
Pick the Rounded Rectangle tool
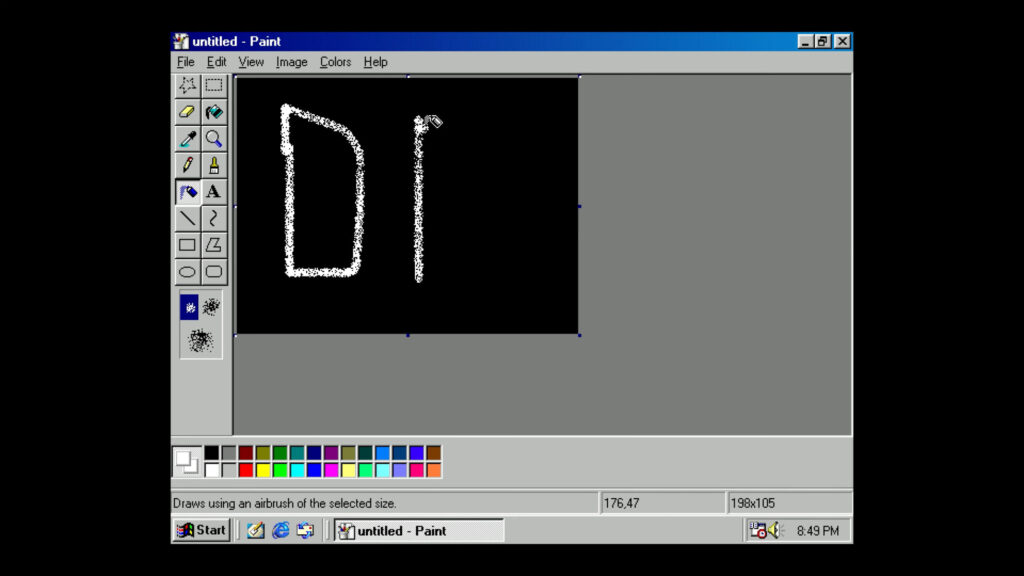[x=213, y=271]
